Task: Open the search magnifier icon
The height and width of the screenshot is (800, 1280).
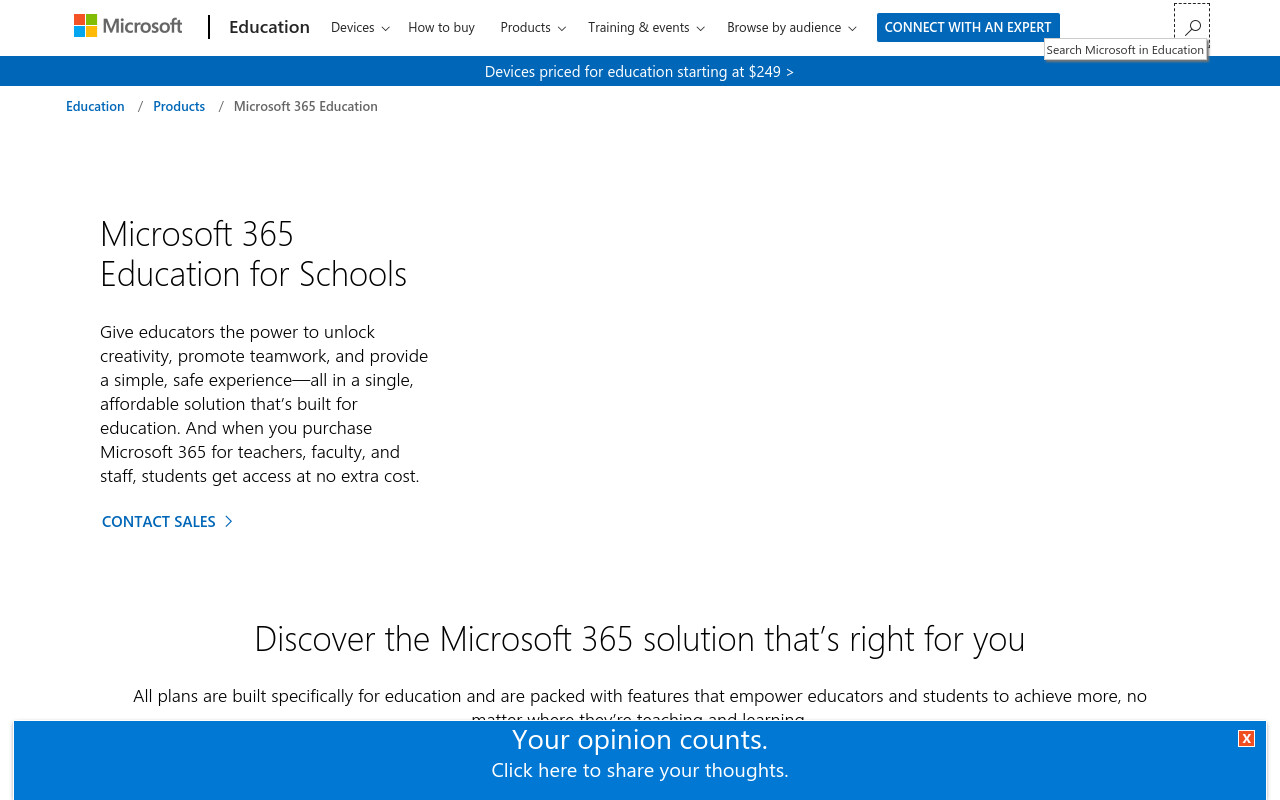Action: tap(1192, 27)
